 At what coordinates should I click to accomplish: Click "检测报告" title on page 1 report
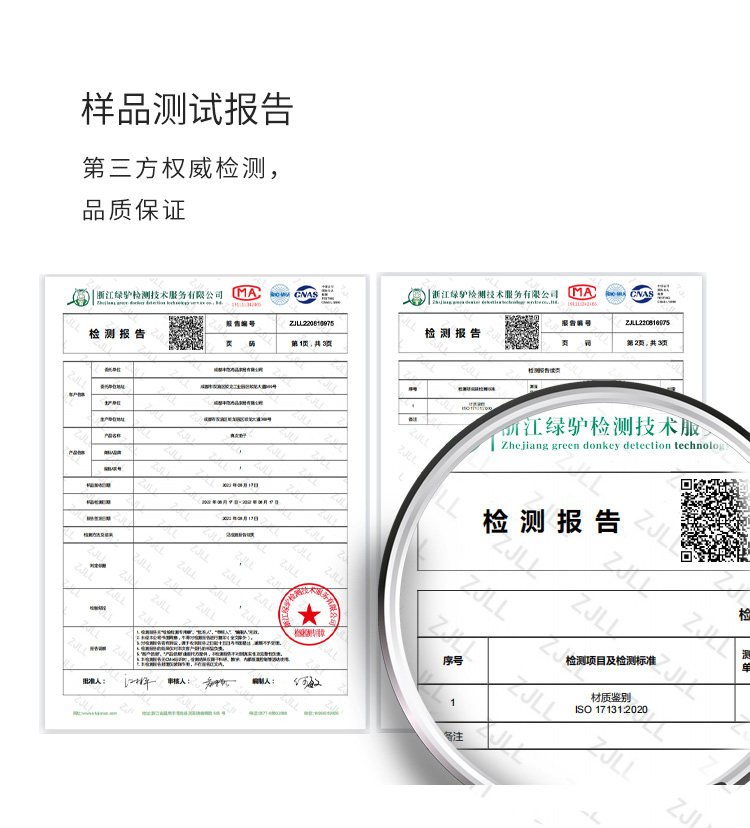tap(117, 334)
